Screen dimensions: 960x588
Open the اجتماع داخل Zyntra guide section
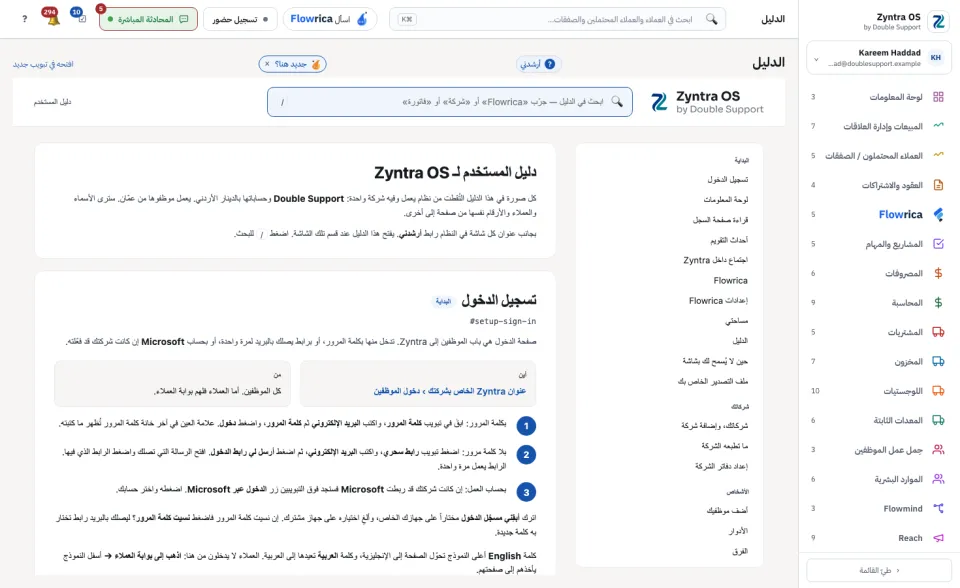[x=715, y=260]
